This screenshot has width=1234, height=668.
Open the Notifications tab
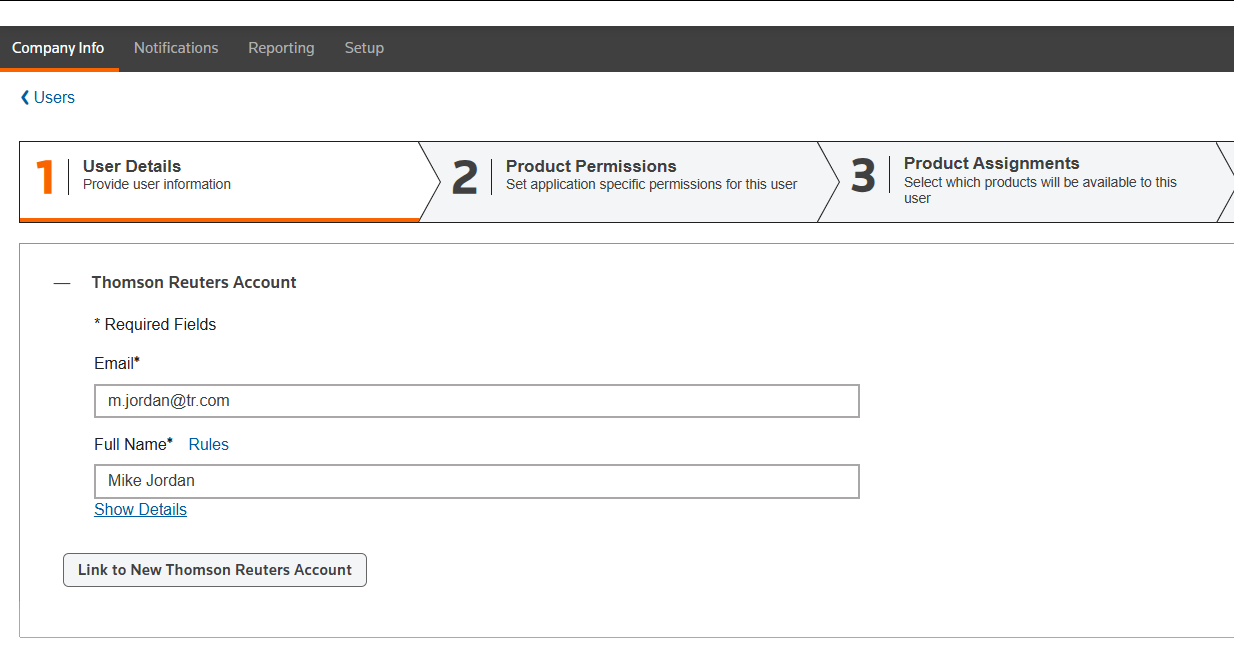tap(176, 48)
